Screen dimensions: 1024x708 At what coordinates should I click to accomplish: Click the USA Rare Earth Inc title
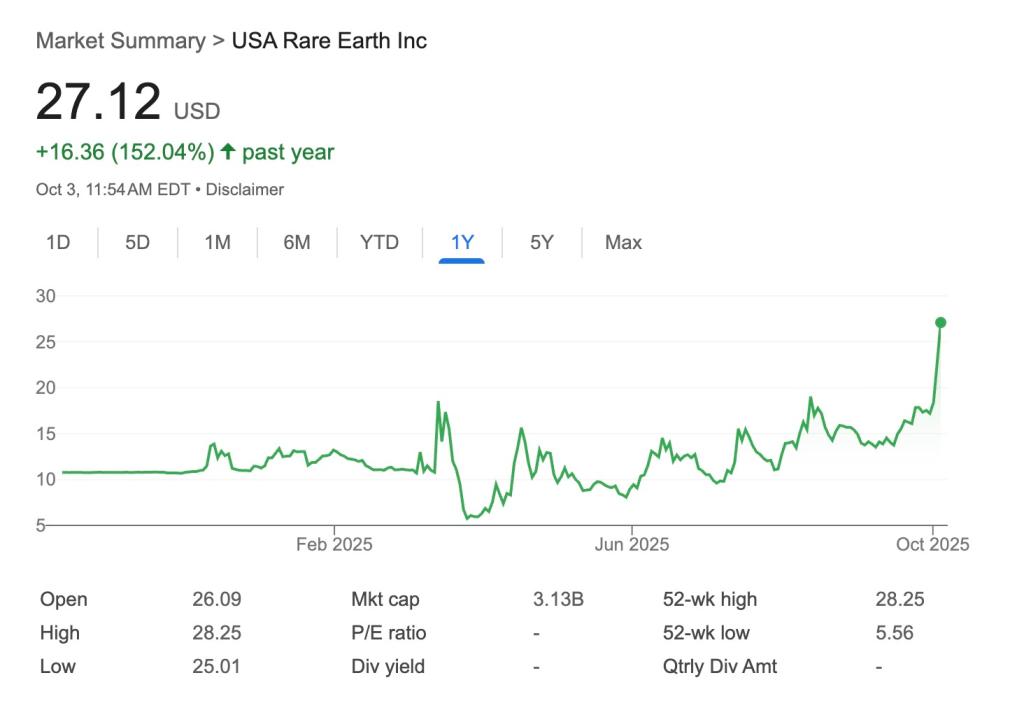click(329, 41)
